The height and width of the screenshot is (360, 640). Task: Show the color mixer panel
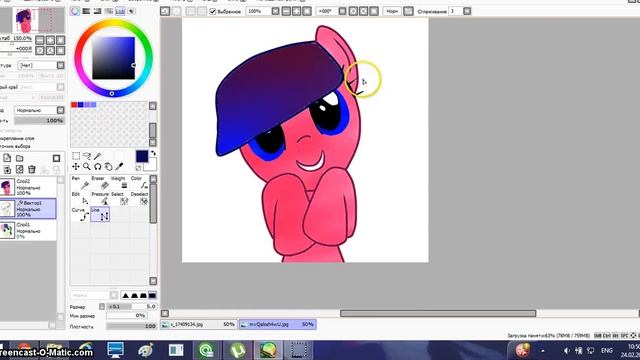(x=109, y=11)
